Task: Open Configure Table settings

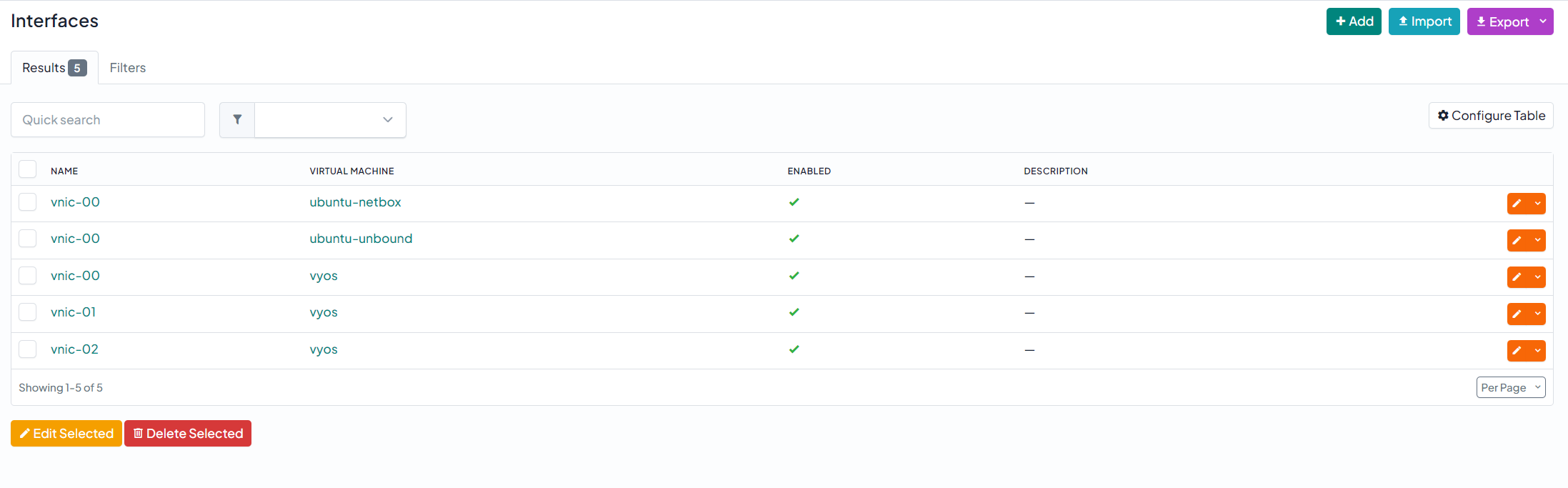Action: pos(1491,116)
